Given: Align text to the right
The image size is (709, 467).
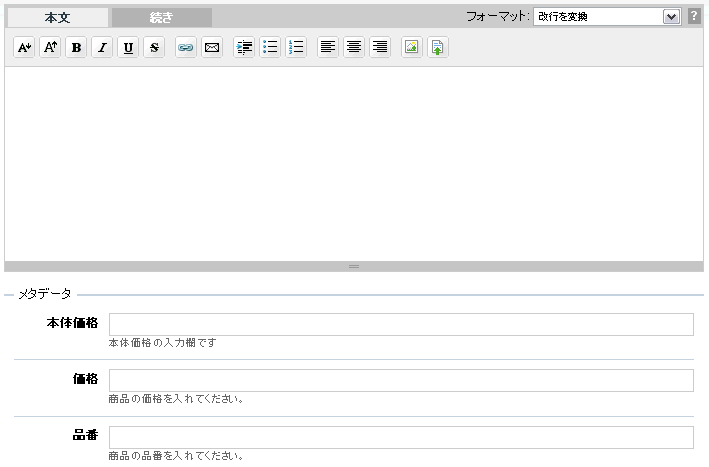Looking at the screenshot, I should coord(380,47).
